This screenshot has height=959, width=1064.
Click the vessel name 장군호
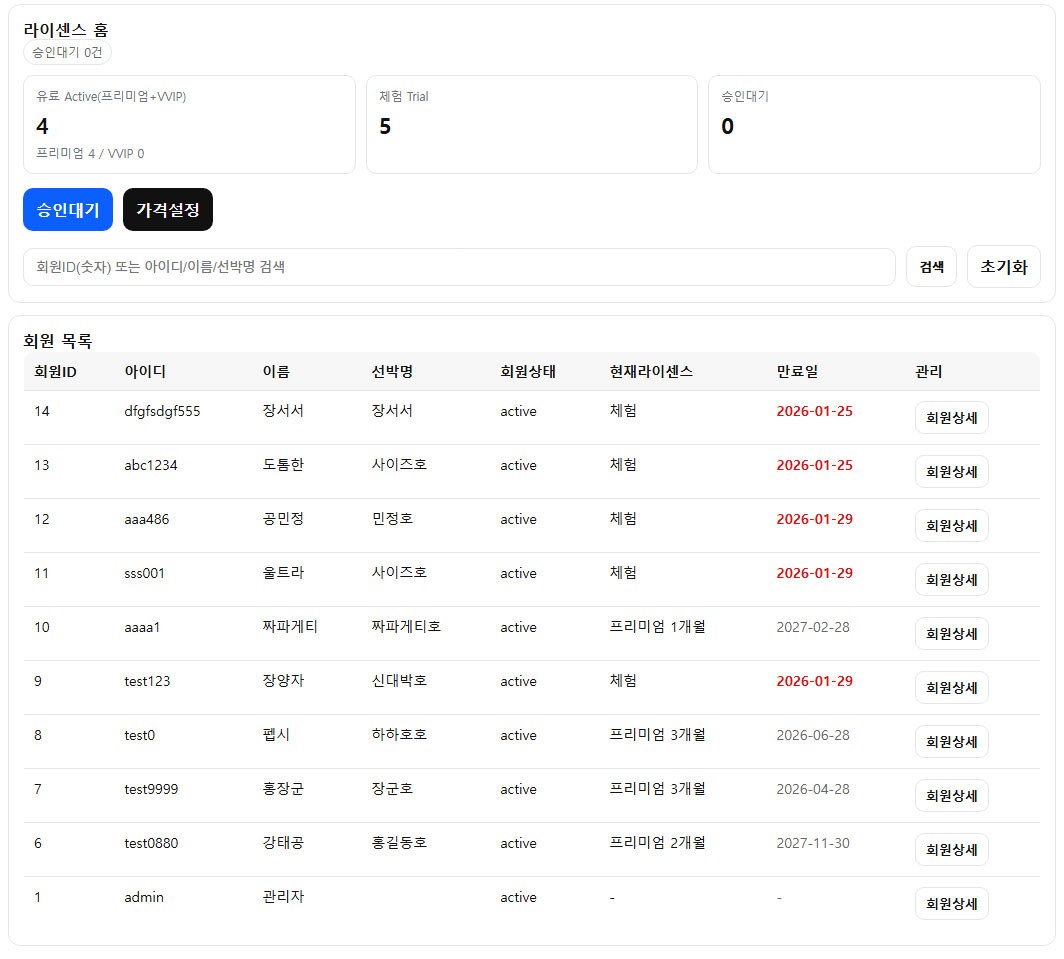pos(392,788)
